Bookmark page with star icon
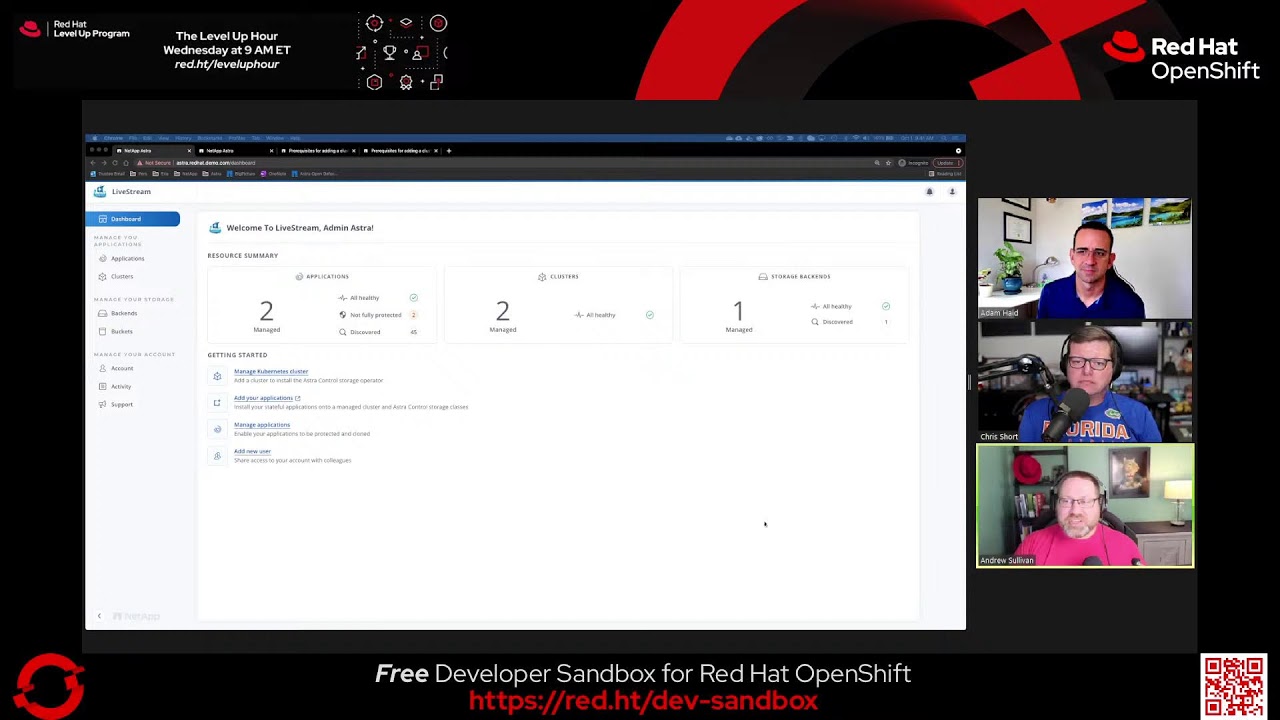Image resolution: width=1280 pixels, height=720 pixels. [x=888, y=163]
